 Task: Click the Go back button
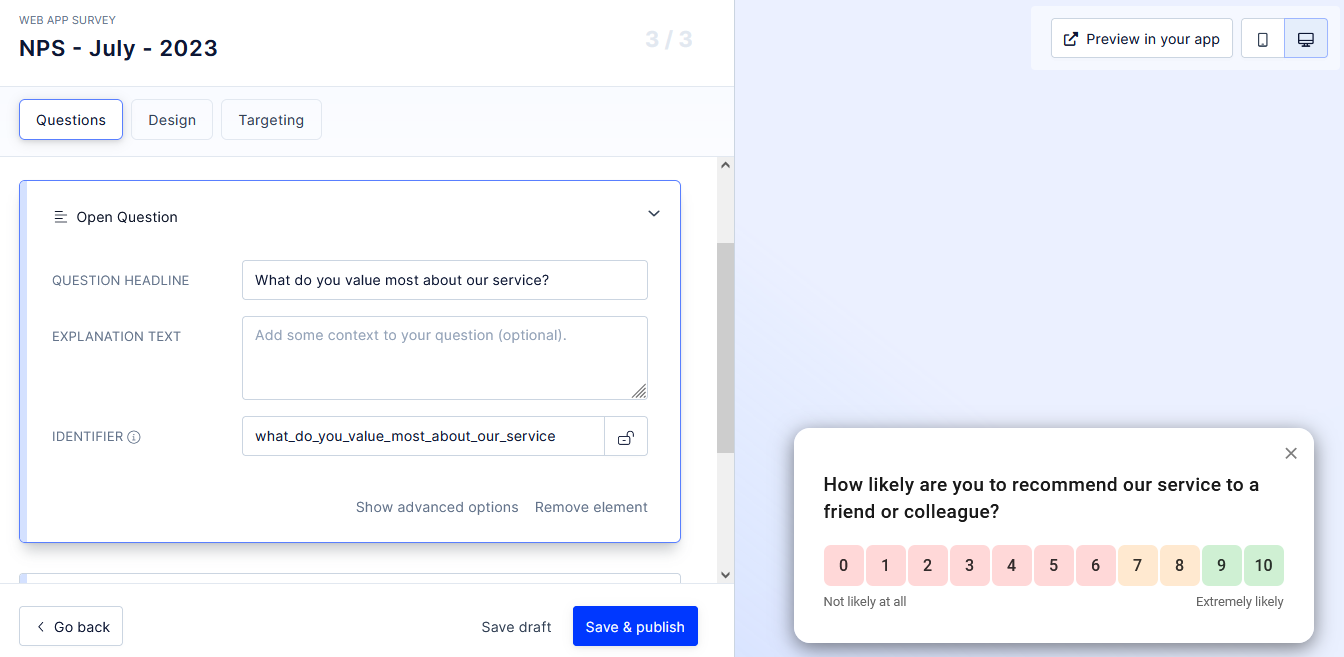[70, 626]
